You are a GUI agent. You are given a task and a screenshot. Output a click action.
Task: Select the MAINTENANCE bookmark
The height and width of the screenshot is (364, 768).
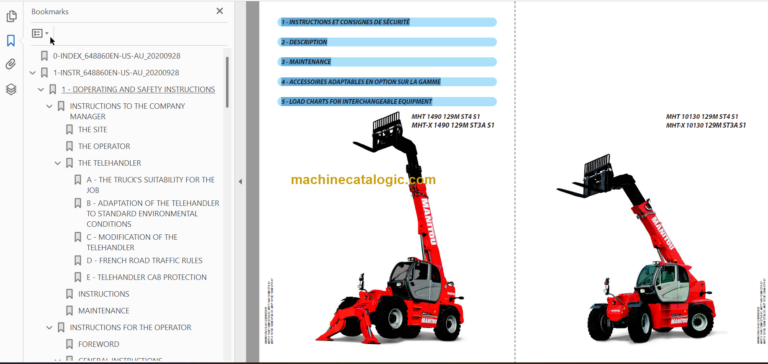point(104,311)
